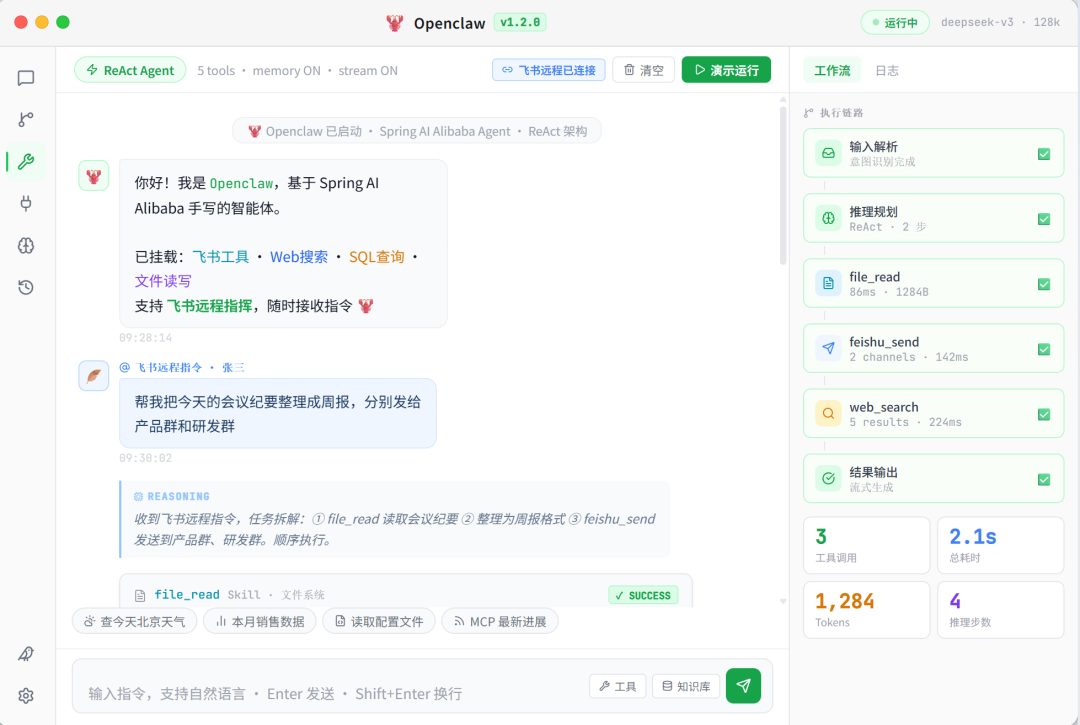Open the history clock sidebar icon
The height and width of the screenshot is (725, 1080).
tap(26, 288)
